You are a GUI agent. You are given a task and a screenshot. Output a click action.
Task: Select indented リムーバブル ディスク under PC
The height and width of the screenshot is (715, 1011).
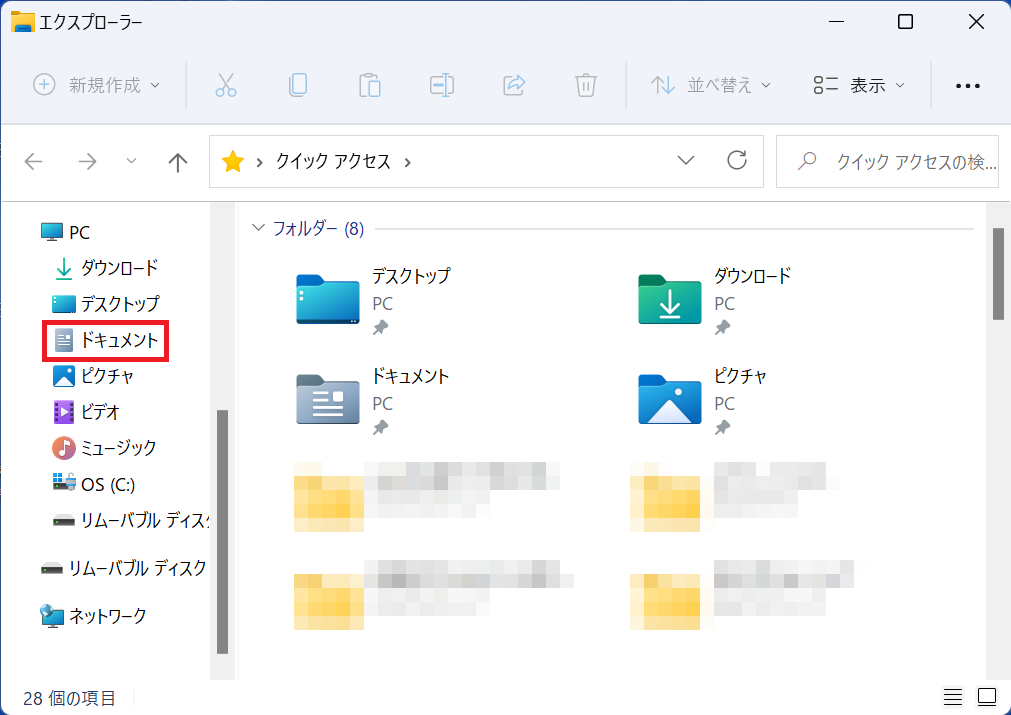(131, 520)
